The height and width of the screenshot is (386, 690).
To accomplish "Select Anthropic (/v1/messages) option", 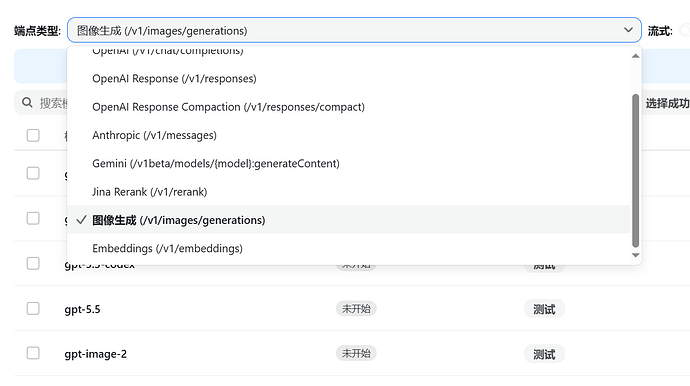I will (348, 135).
